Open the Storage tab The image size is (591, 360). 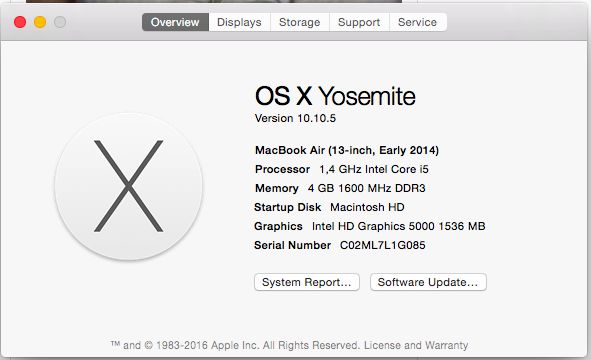[300, 22]
